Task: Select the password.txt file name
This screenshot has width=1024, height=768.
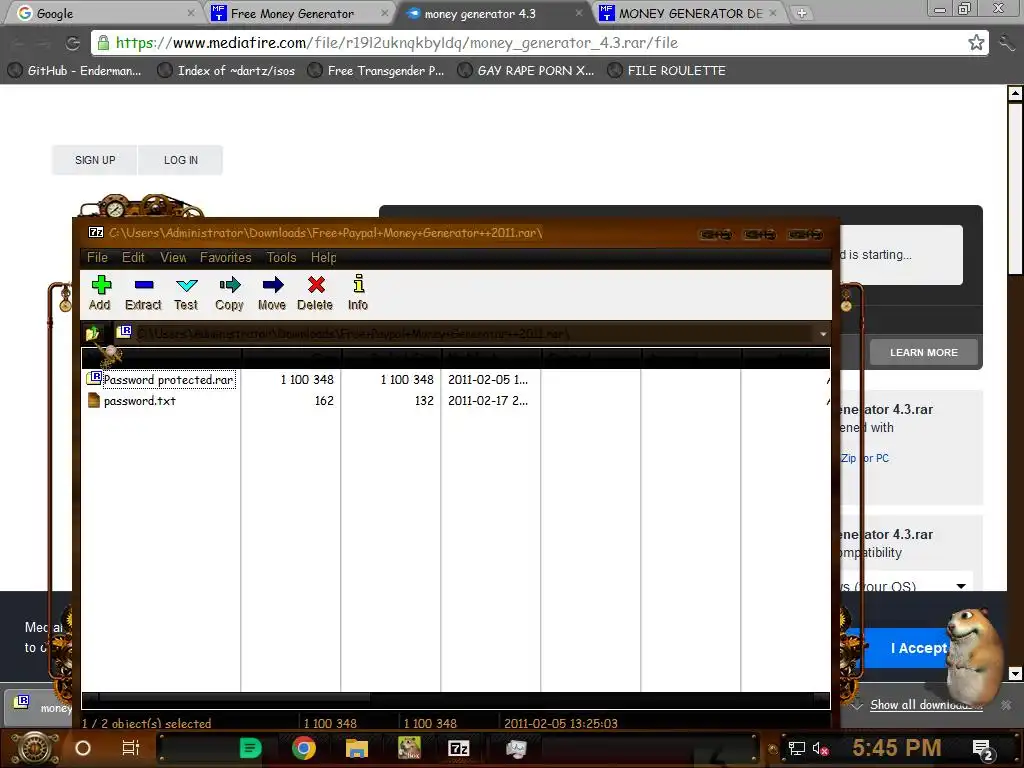Action: click(140, 401)
